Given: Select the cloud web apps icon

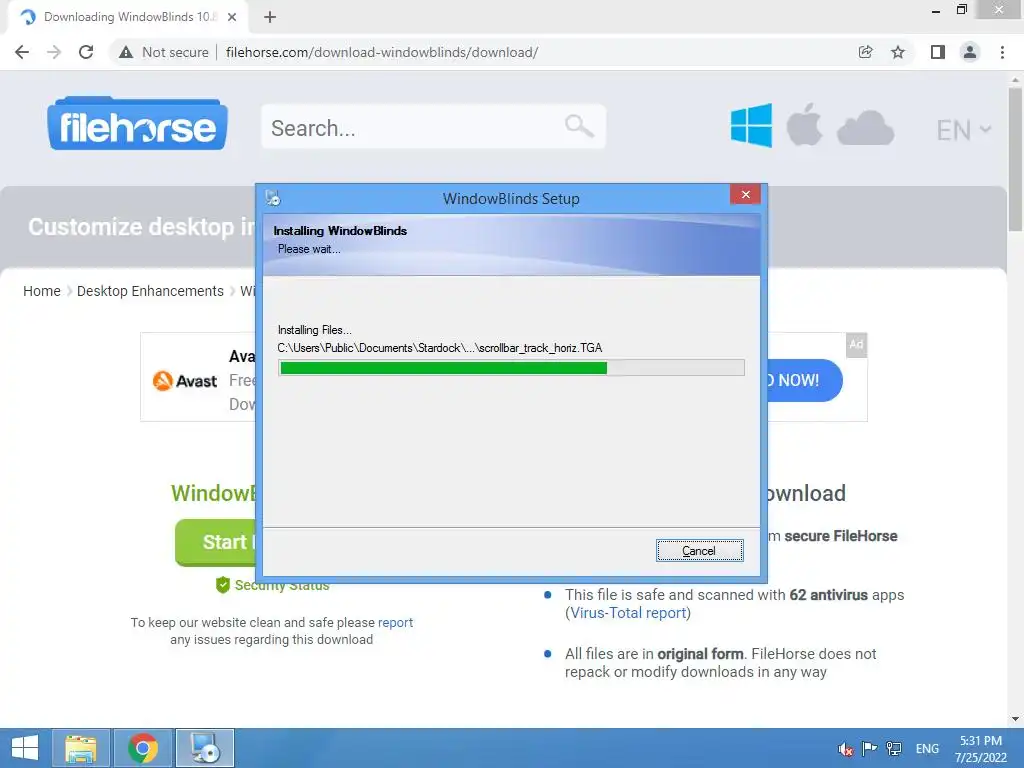Looking at the screenshot, I should point(865,127).
